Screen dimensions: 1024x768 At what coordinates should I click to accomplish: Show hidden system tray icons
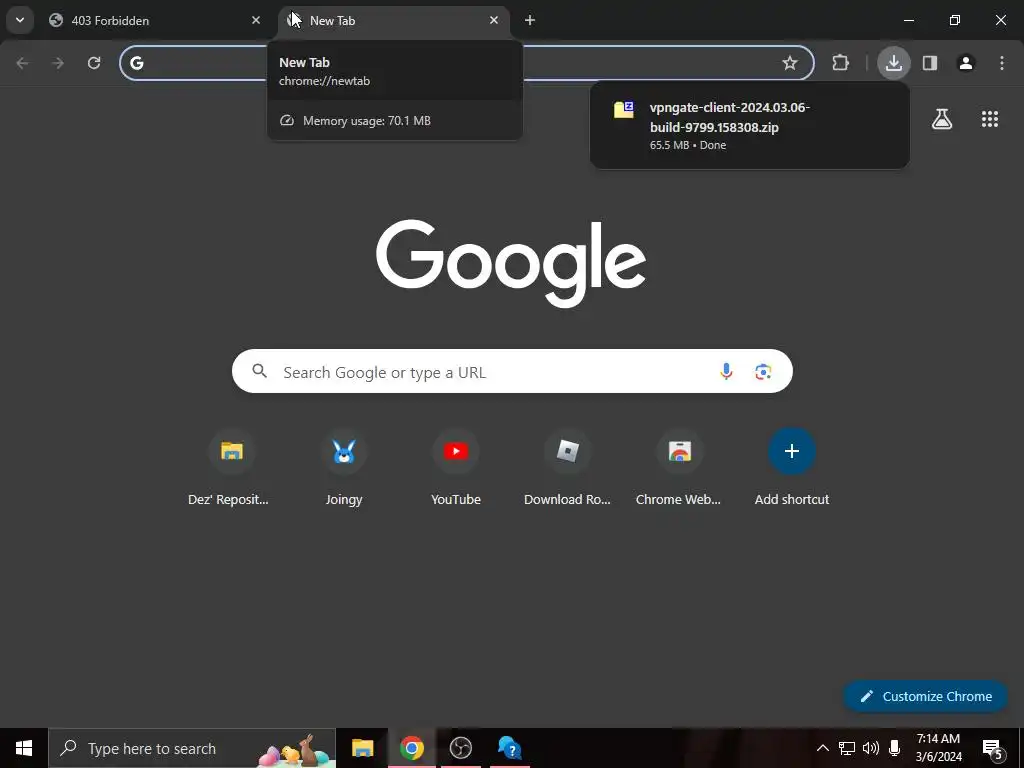pos(823,748)
